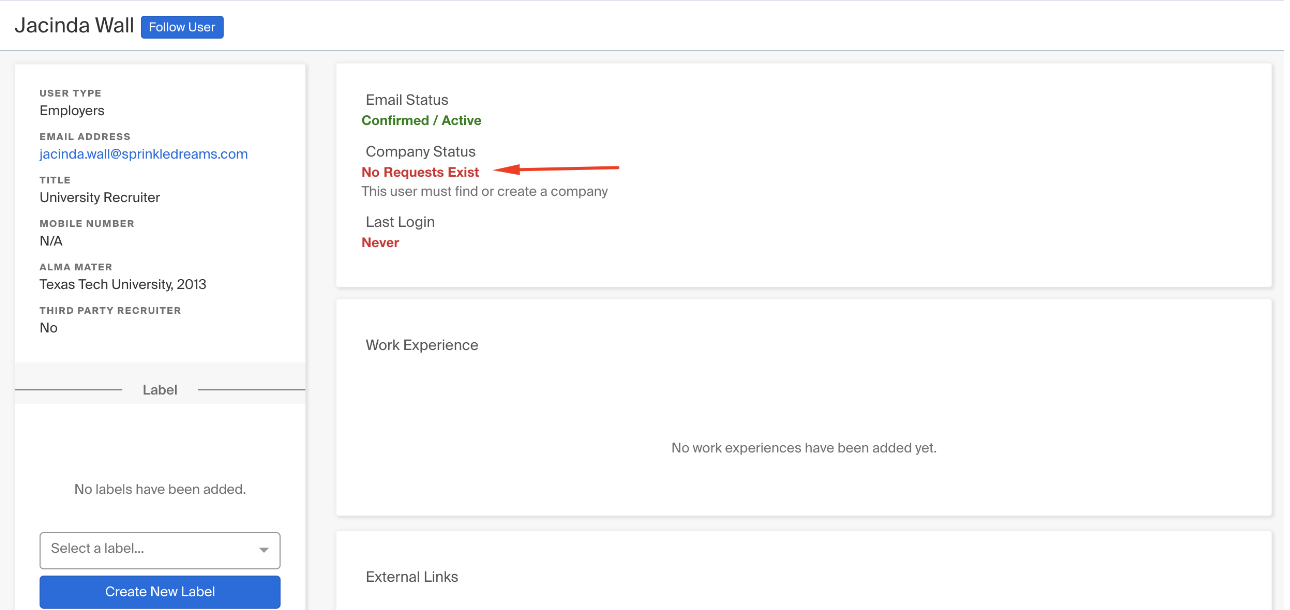Click the MOBILE NUMBER field label

tap(85, 224)
